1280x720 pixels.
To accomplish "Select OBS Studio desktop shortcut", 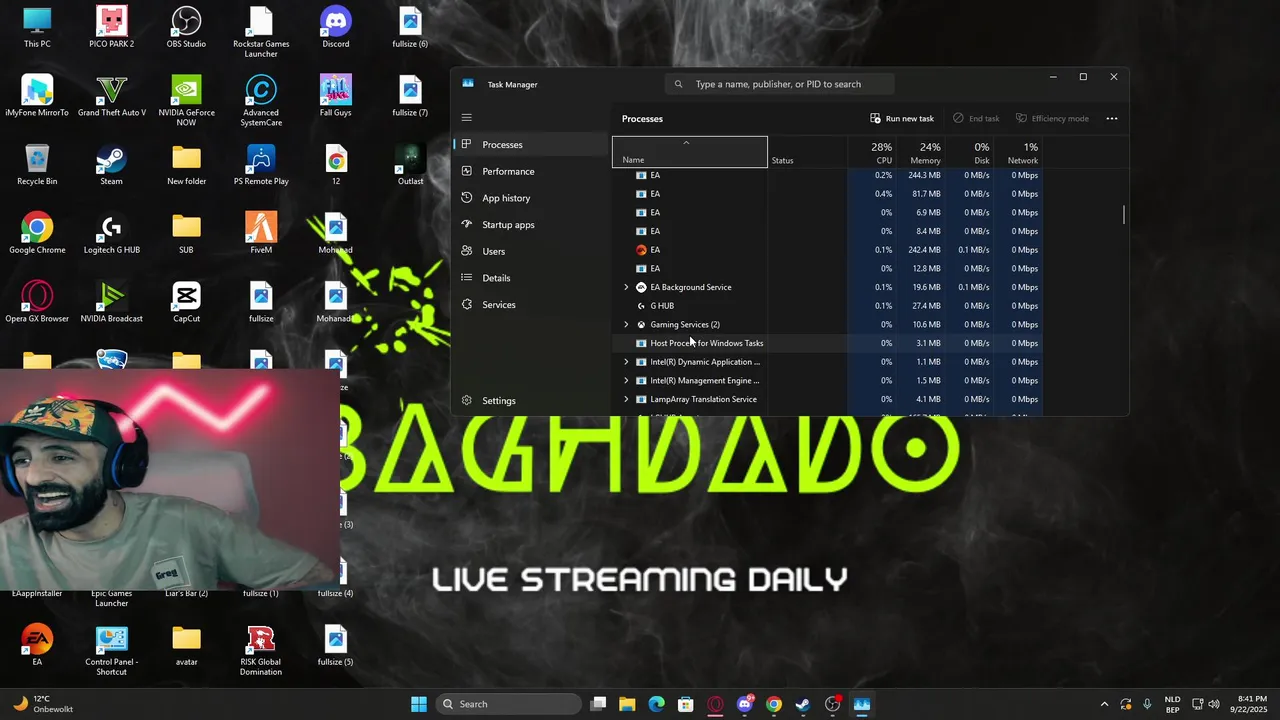I will (x=186, y=27).
